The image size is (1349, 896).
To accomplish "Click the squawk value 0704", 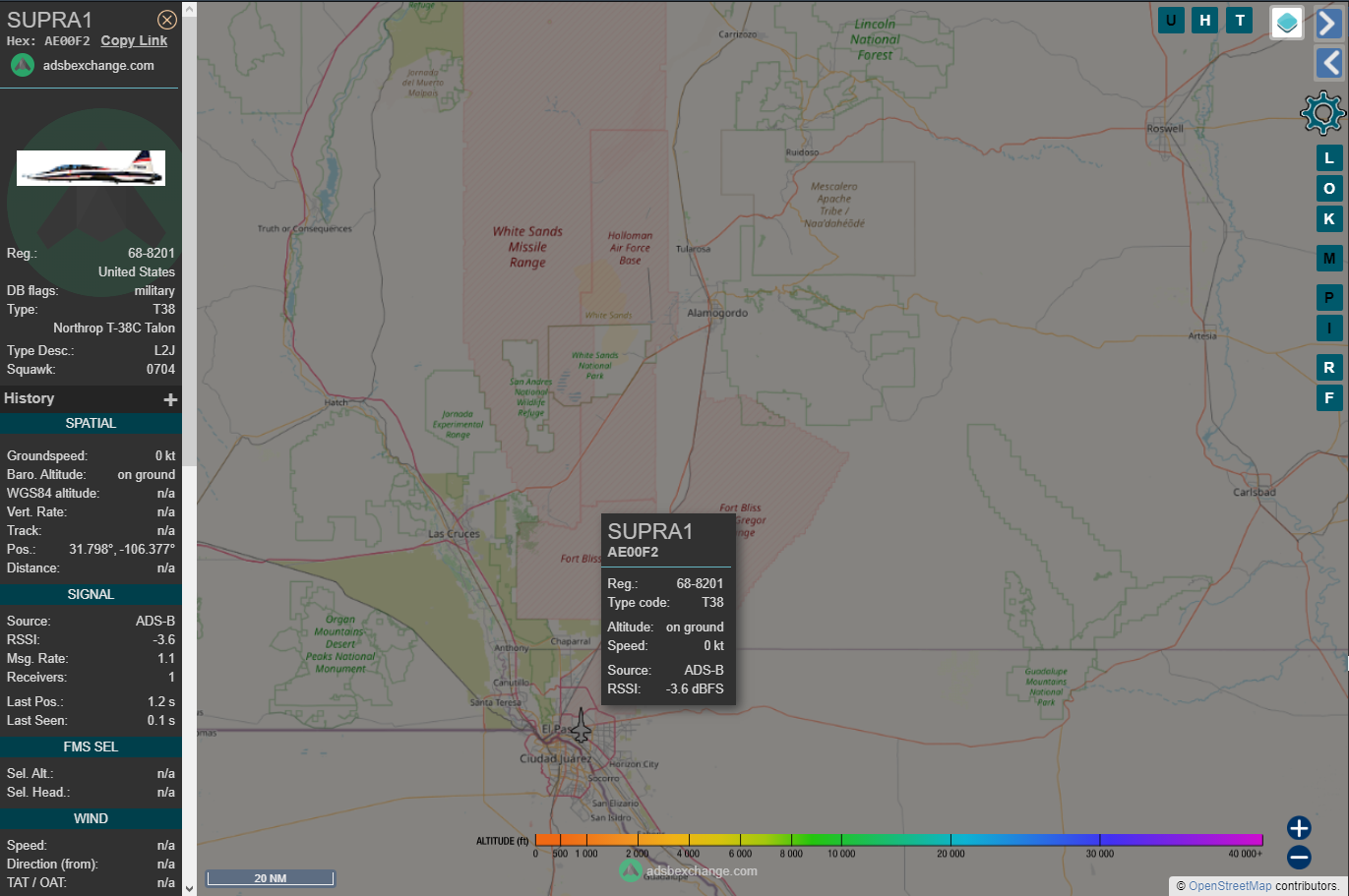I will [160, 370].
